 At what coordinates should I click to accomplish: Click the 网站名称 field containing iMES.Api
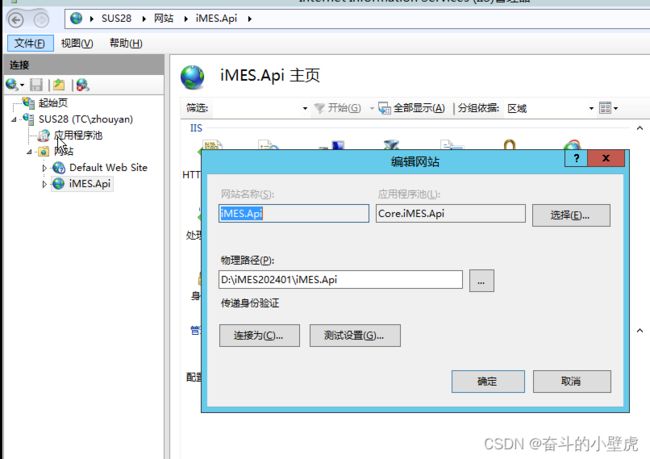(293, 214)
